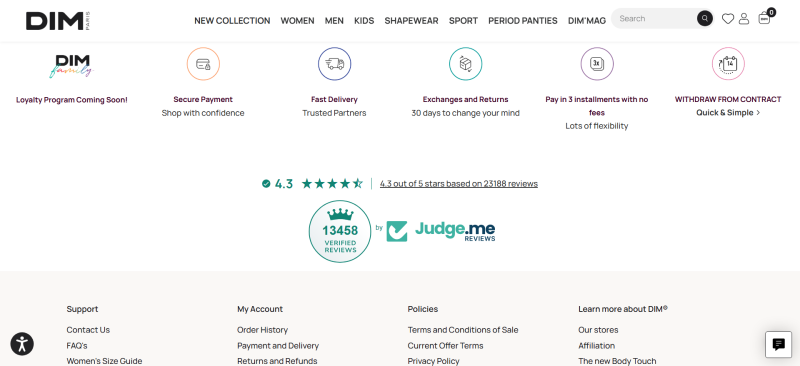Open The new Body Touch link
Screen dimensions: 800x366
tap(617, 361)
